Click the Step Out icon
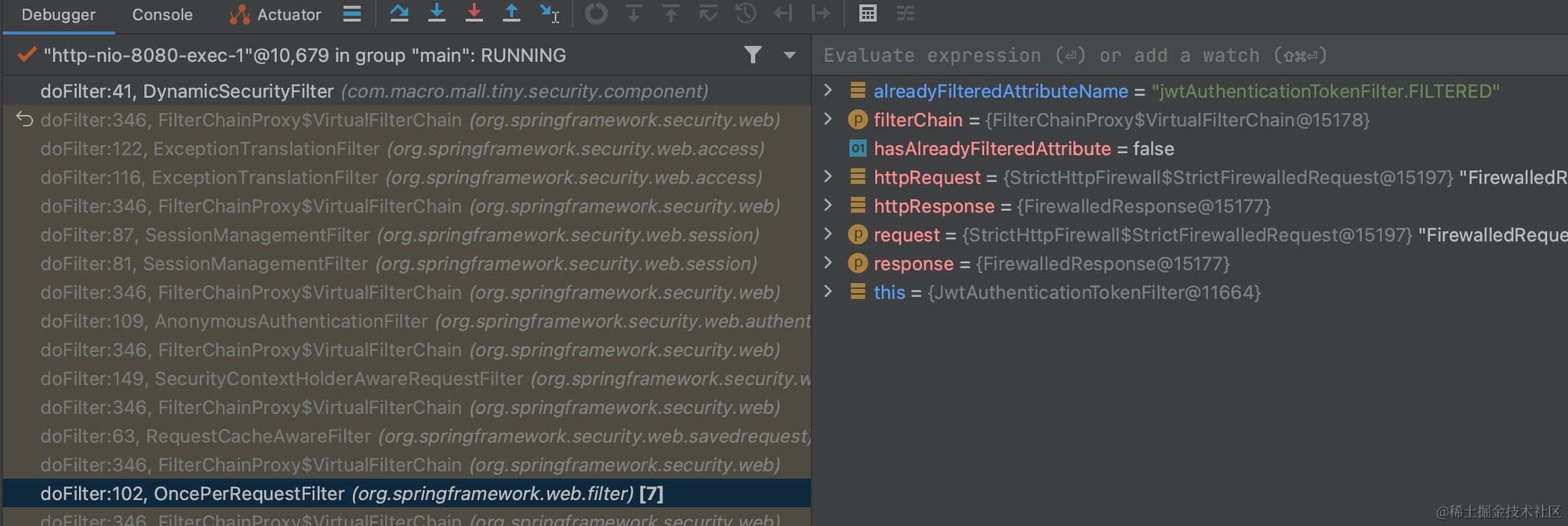This screenshot has width=1568, height=526. [511, 13]
